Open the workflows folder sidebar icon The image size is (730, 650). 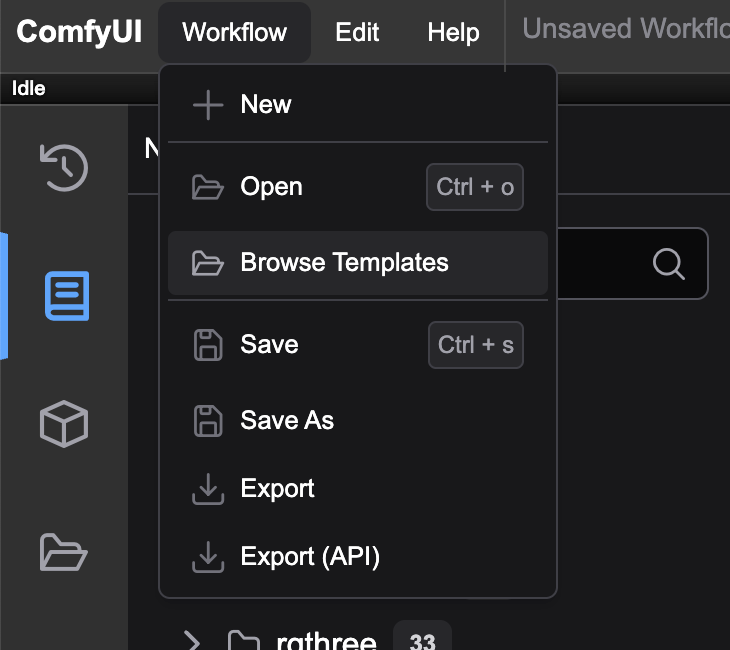point(64,551)
